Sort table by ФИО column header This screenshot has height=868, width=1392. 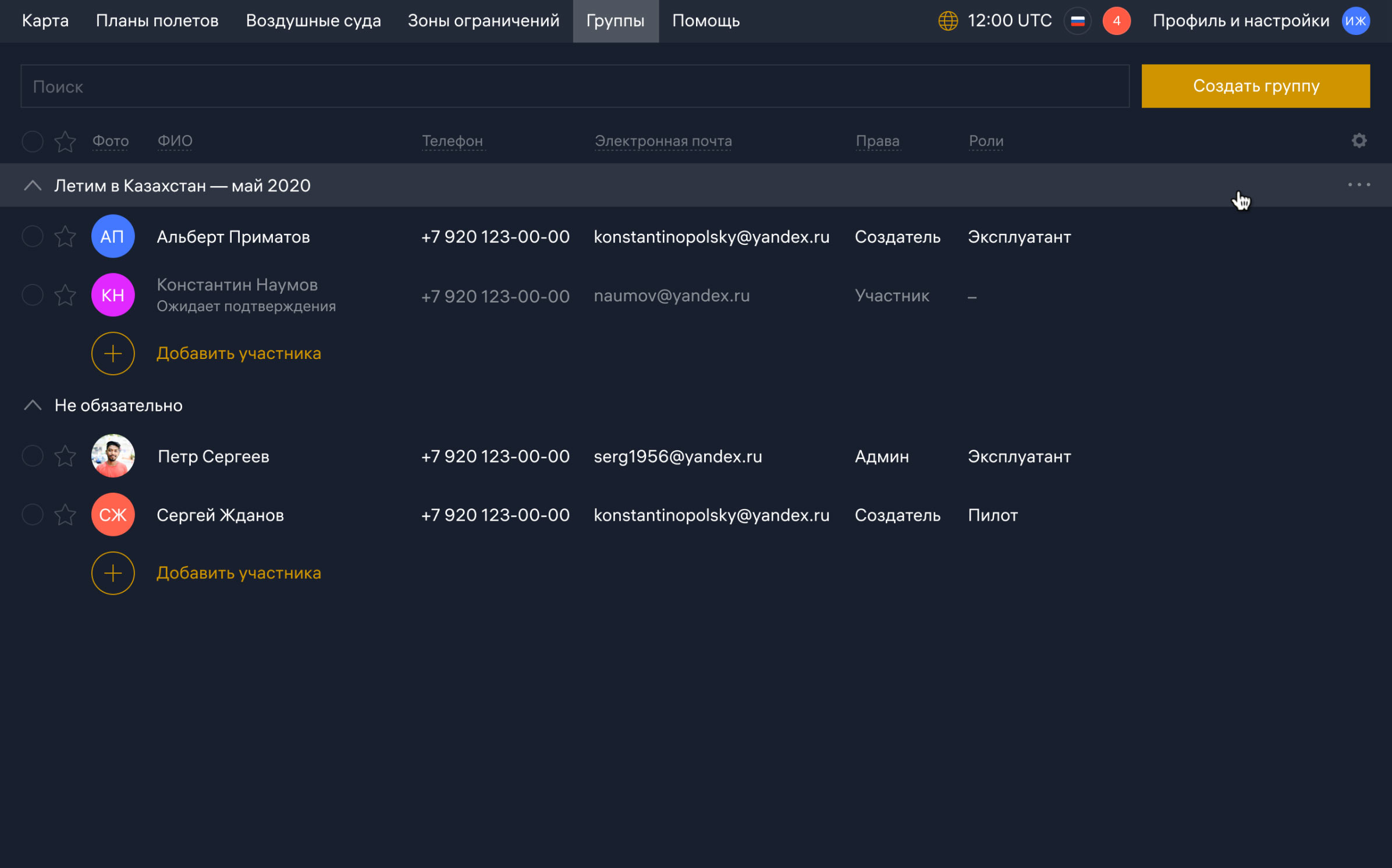[x=175, y=141]
